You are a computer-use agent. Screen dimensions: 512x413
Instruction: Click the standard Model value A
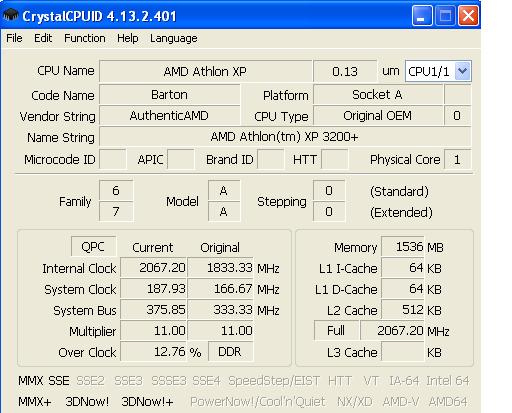point(224,191)
